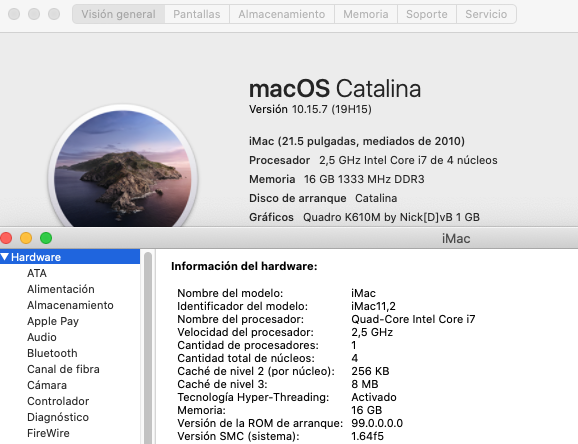Click the Quad-Core Intel Core i7 value
This screenshot has height=444, width=578.
pyautogui.click(x=413, y=319)
